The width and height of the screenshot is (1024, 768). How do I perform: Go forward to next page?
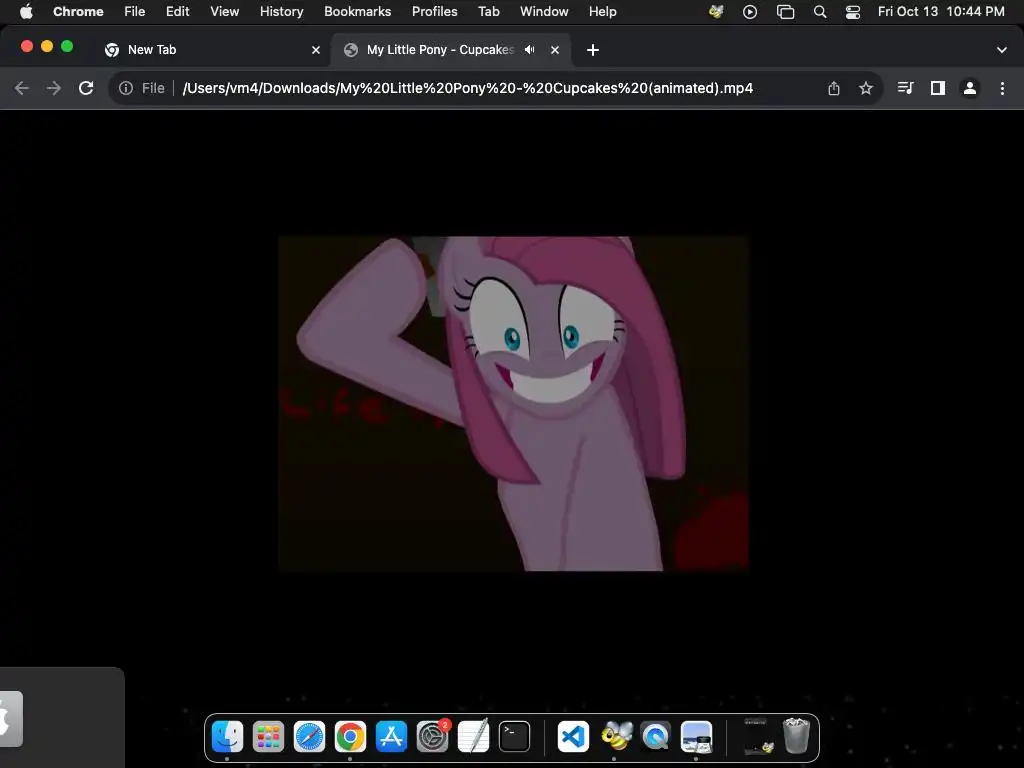[54, 88]
